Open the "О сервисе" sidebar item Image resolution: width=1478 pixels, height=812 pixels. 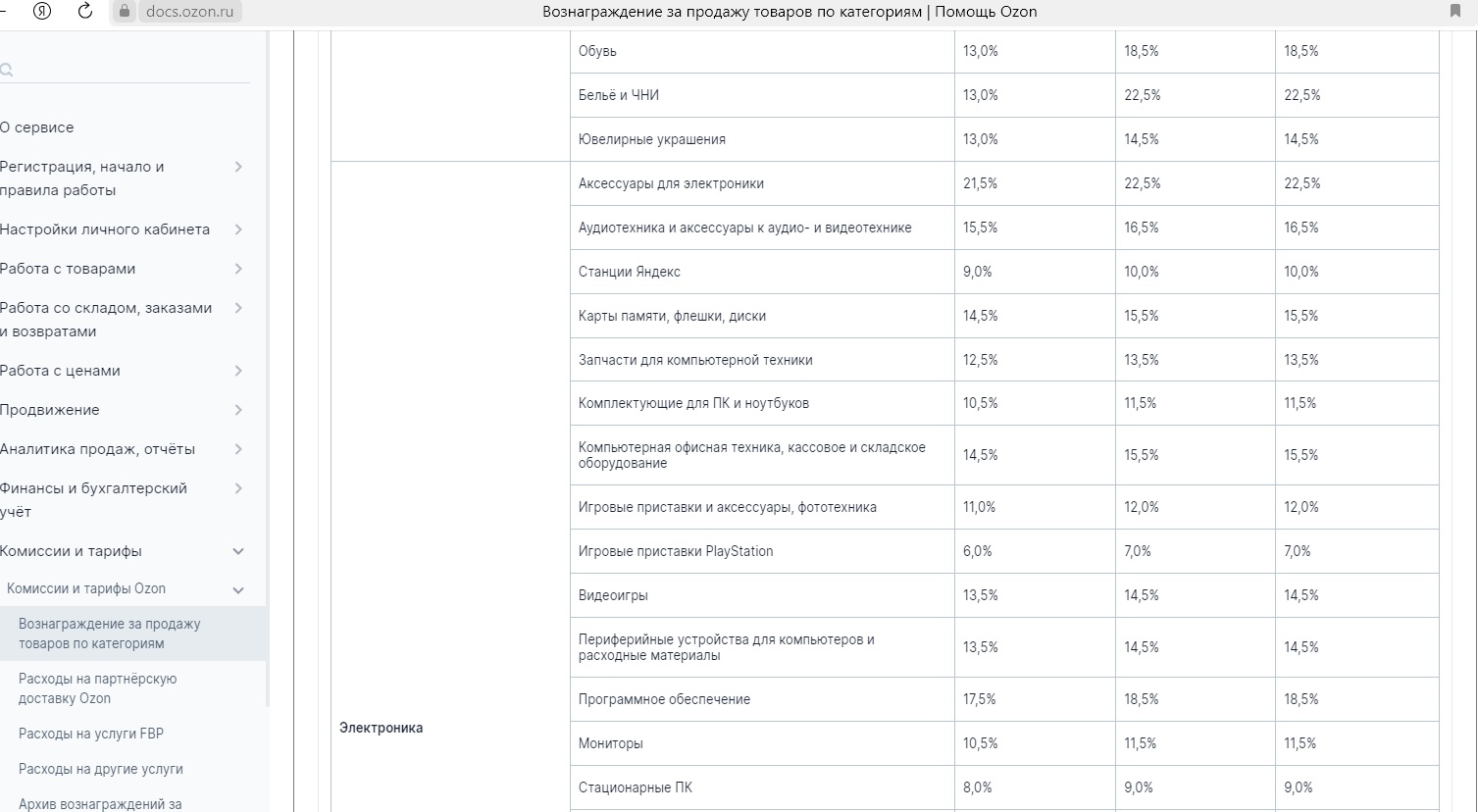click(37, 127)
